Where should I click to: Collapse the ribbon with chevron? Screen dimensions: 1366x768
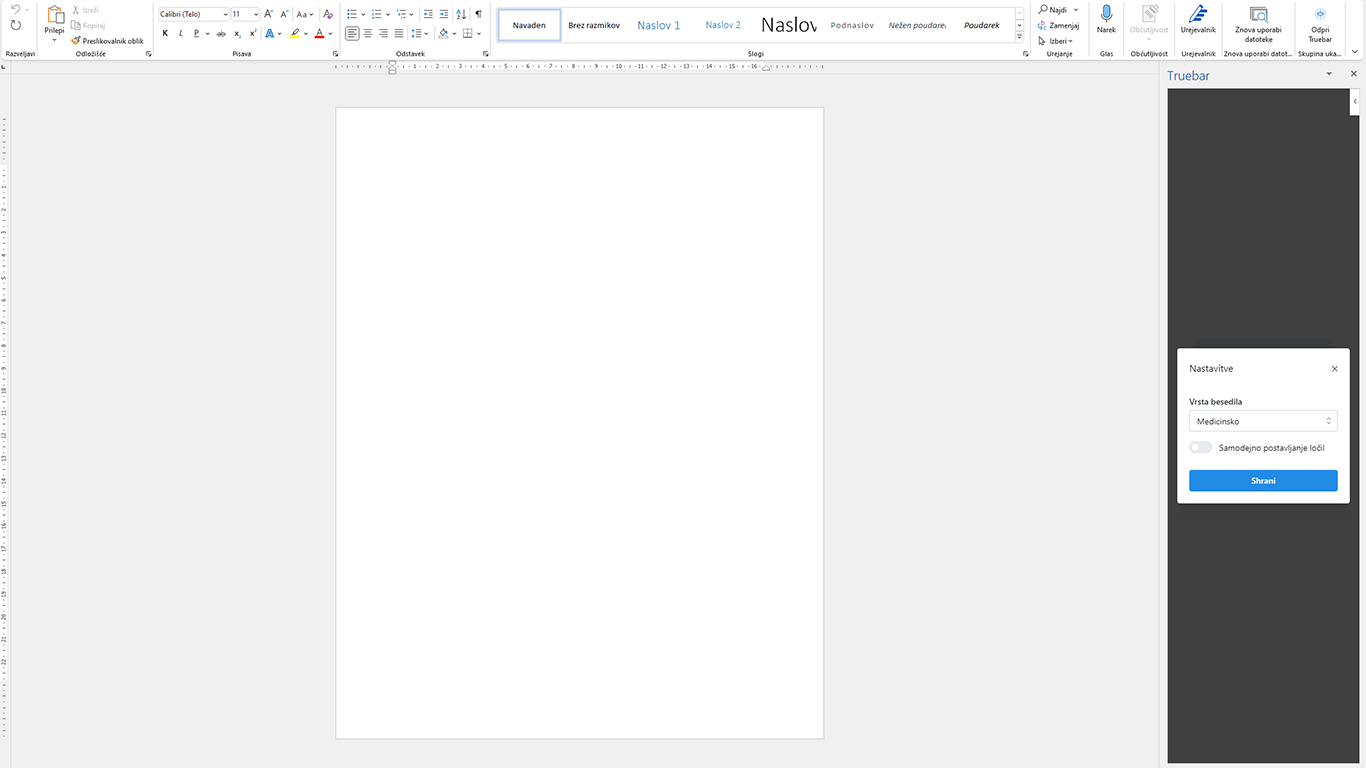tap(1354, 53)
